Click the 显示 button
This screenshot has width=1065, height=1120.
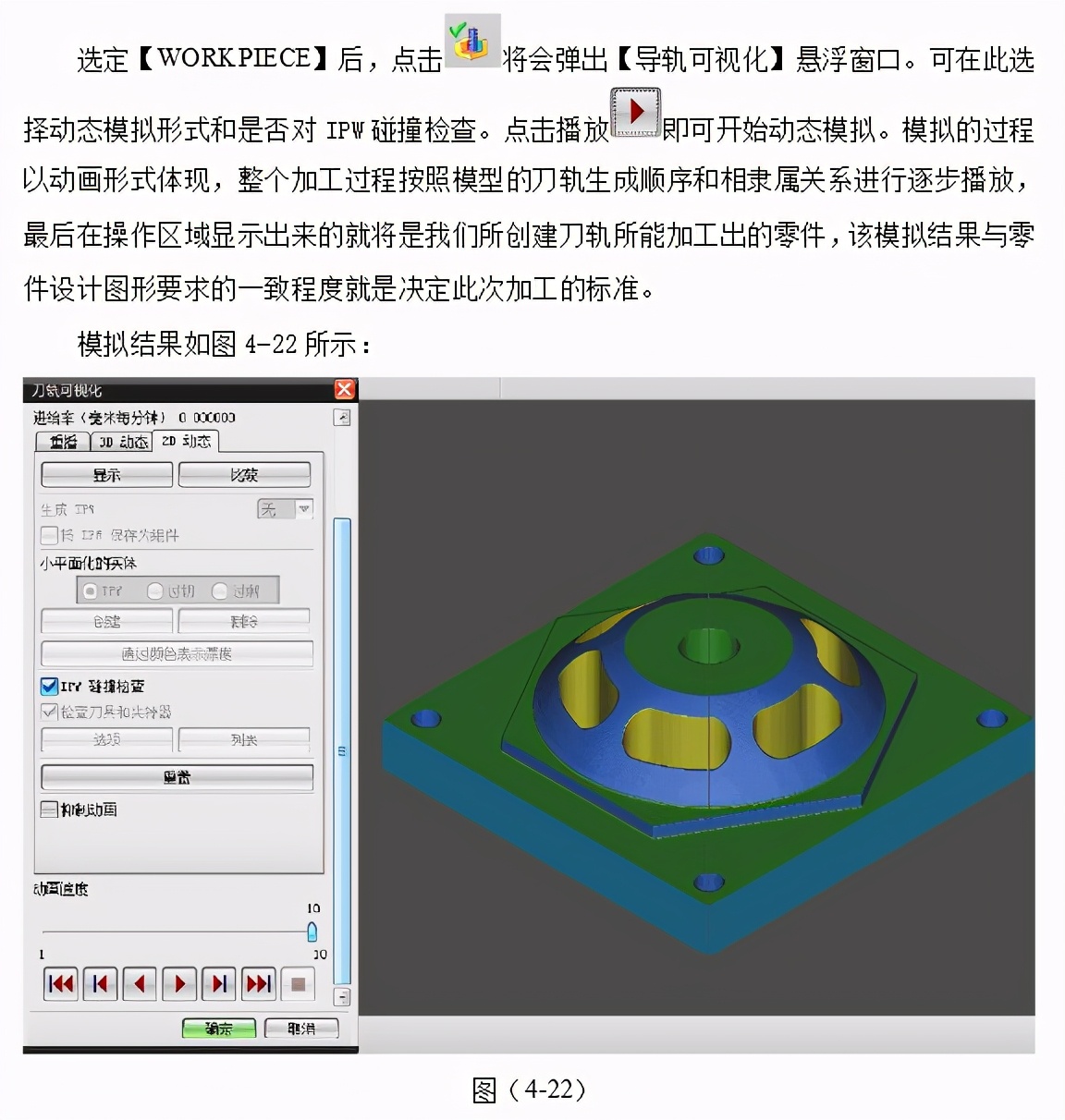tap(107, 475)
